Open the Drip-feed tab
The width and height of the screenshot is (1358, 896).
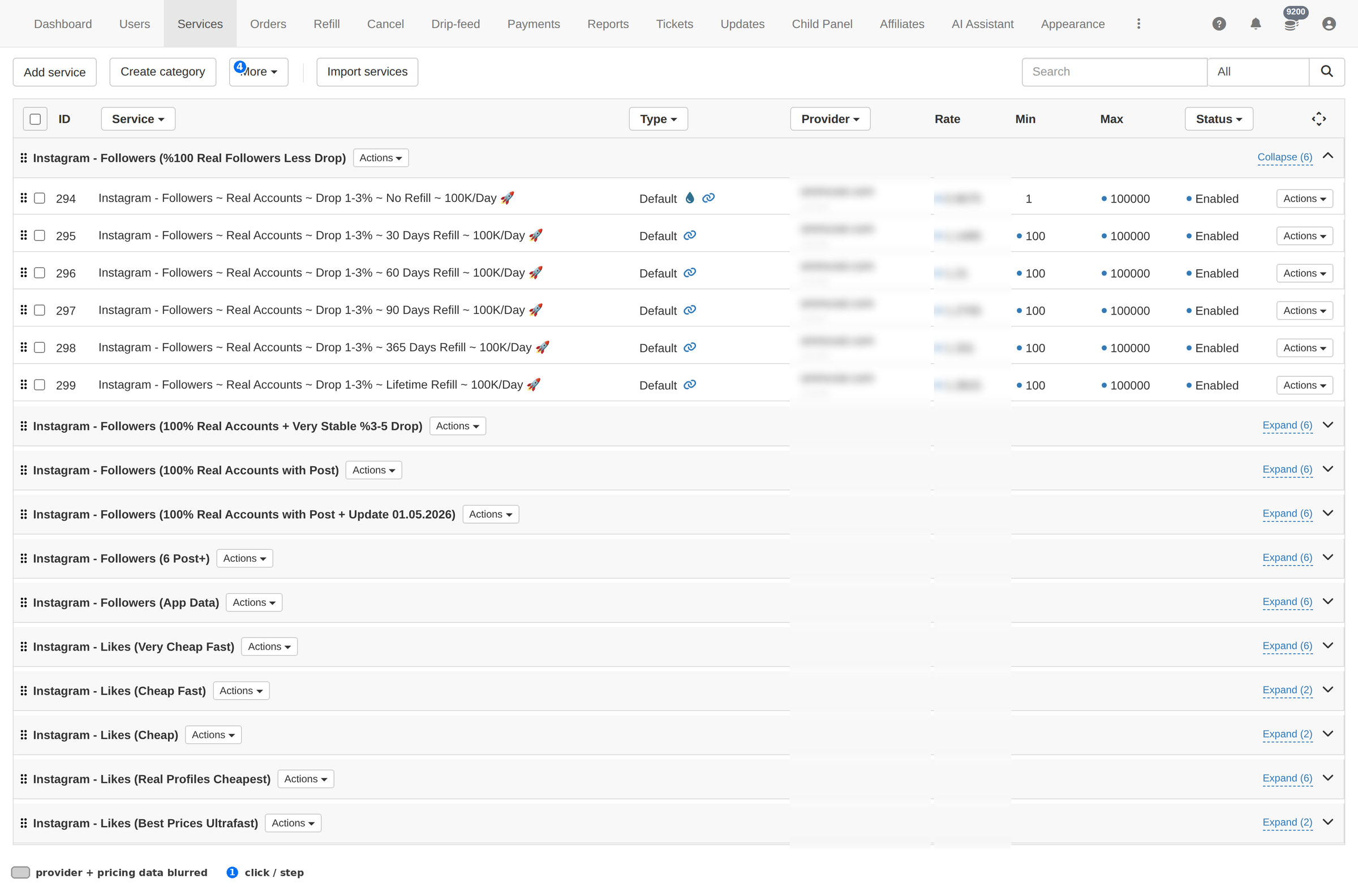455,24
